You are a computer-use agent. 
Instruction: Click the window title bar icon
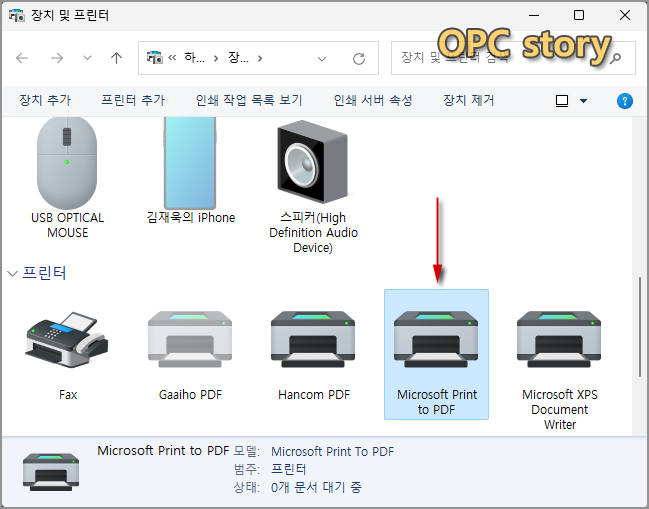pos(17,15)
